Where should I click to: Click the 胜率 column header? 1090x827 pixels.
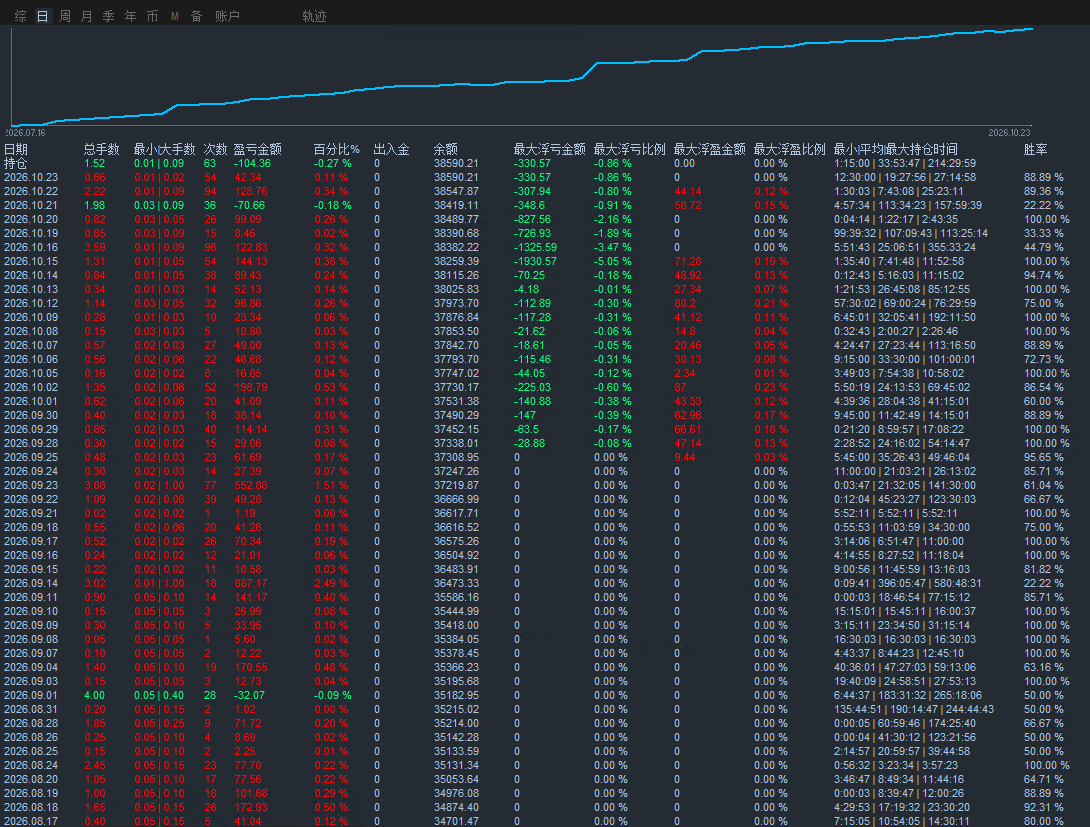tap(1035, 149)
